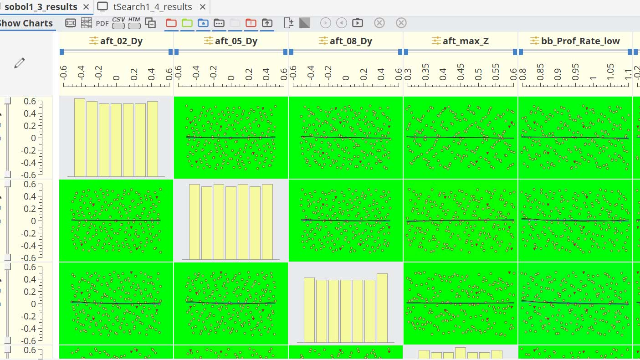
Task: Open third-row scatter plot under aft_05_Dy
Action: (x=231, y=303)
